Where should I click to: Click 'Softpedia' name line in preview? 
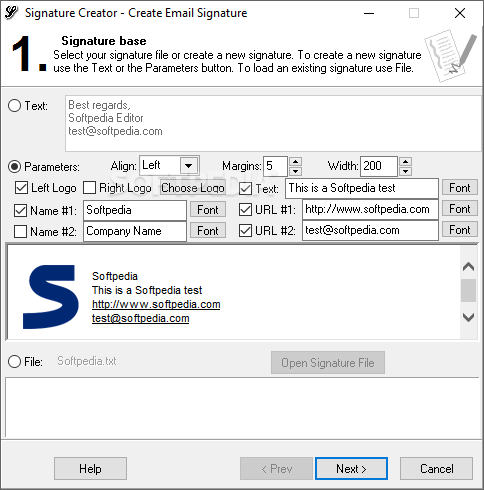pos(115,276)
